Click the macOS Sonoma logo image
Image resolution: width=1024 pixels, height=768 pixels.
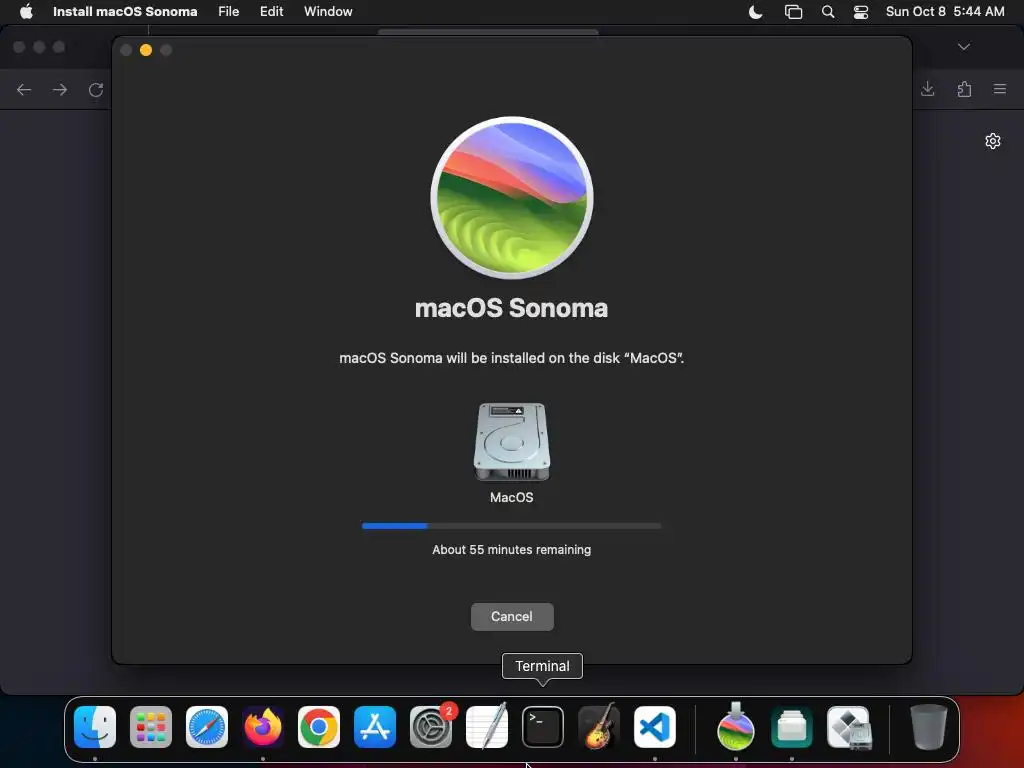[x=512, y=198]
